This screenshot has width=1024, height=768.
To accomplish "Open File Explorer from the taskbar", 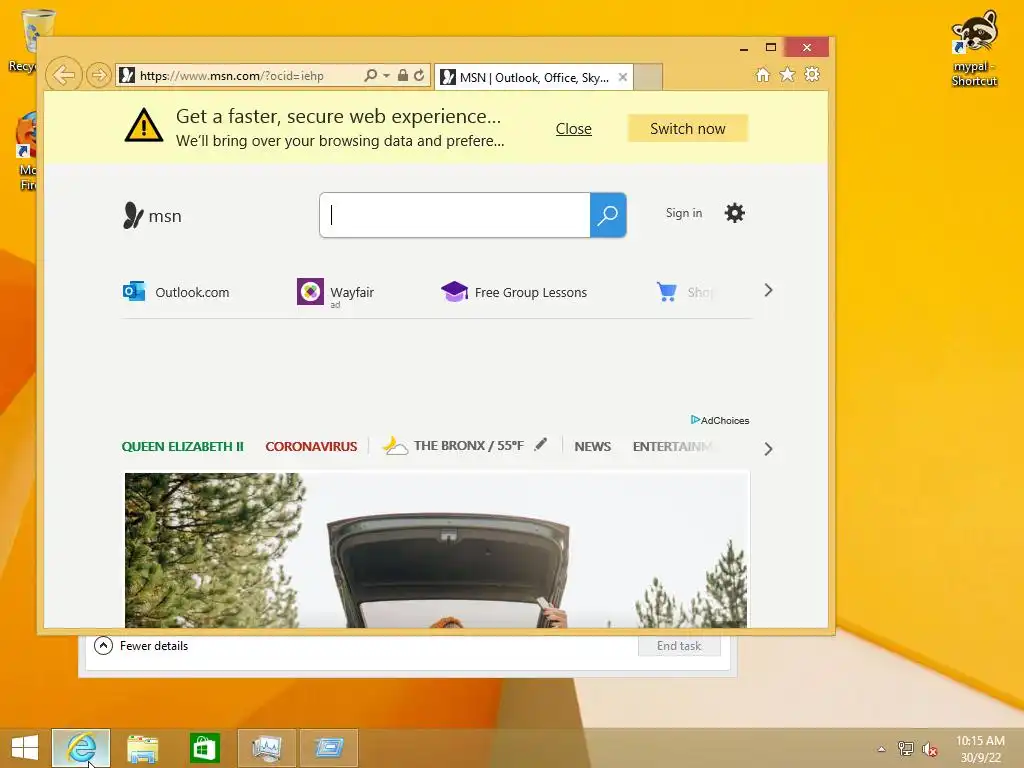I will coord(142,748).
